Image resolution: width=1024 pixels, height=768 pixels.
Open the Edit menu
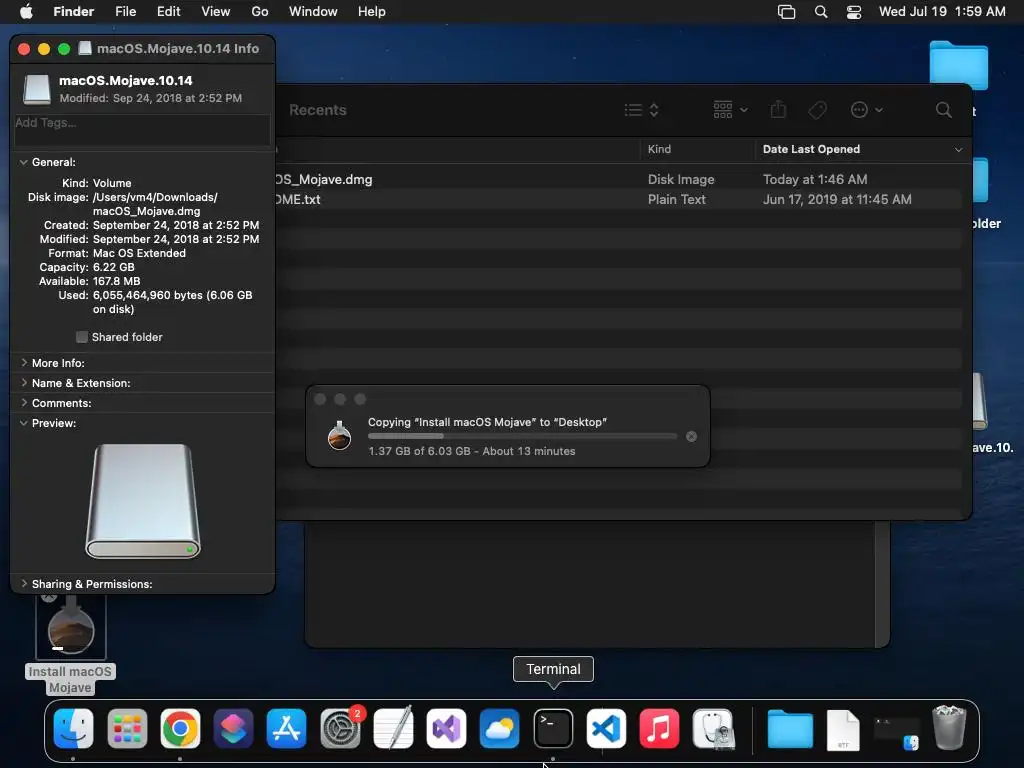(x=168, y=12)
